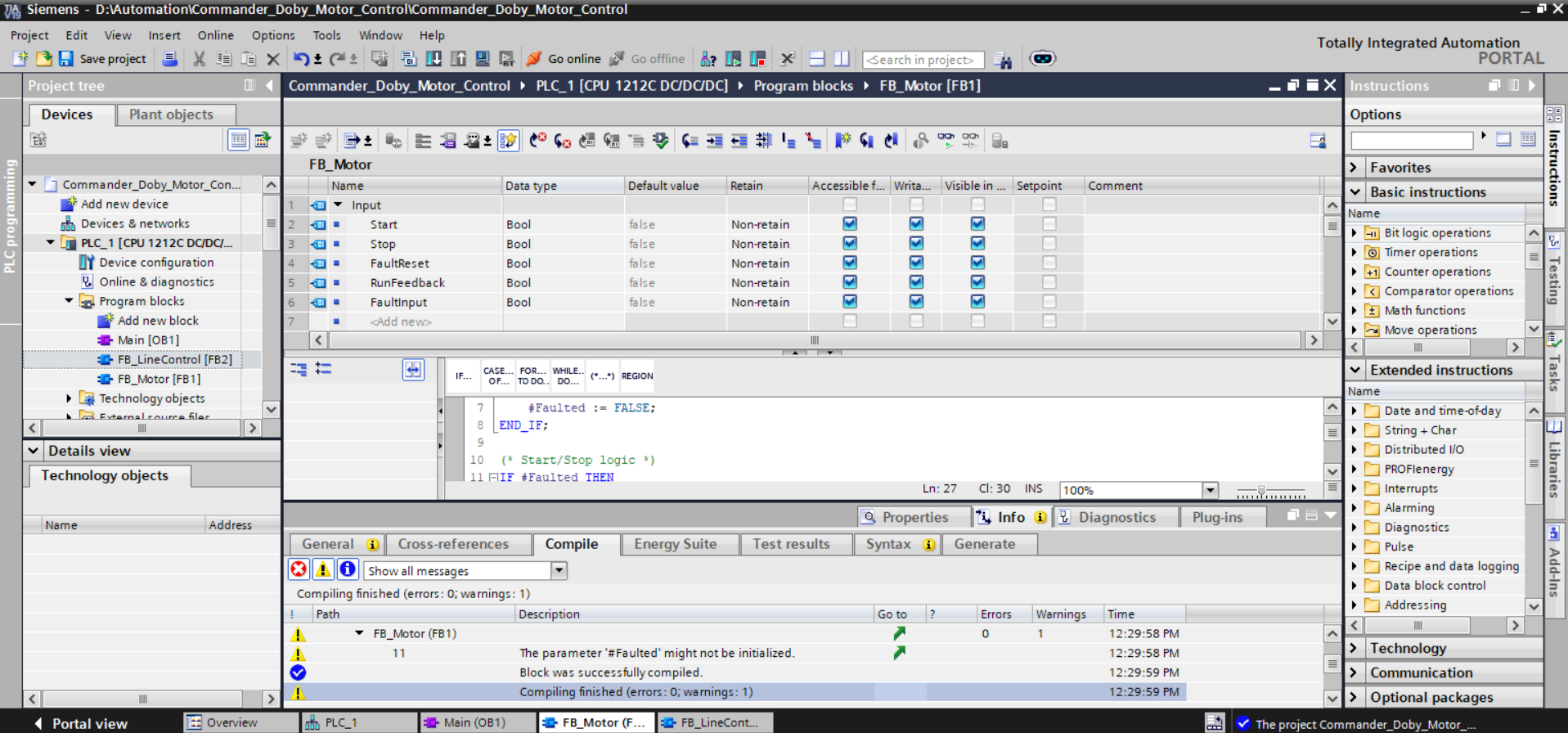
Task: Insert CASE OF statement template
Action: coord(498,376)
